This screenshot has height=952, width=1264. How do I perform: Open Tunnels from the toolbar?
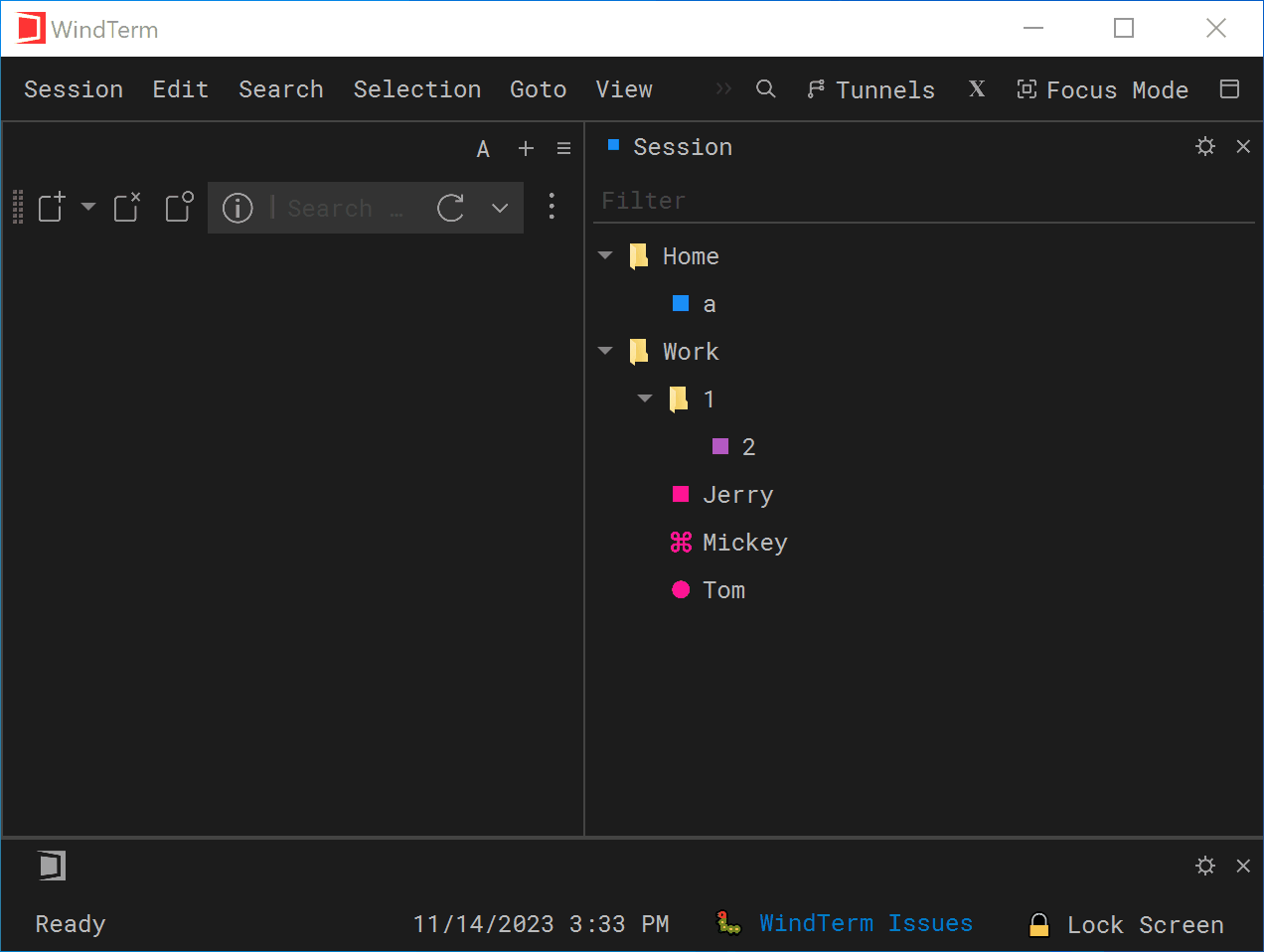click(x=870, y=89)
